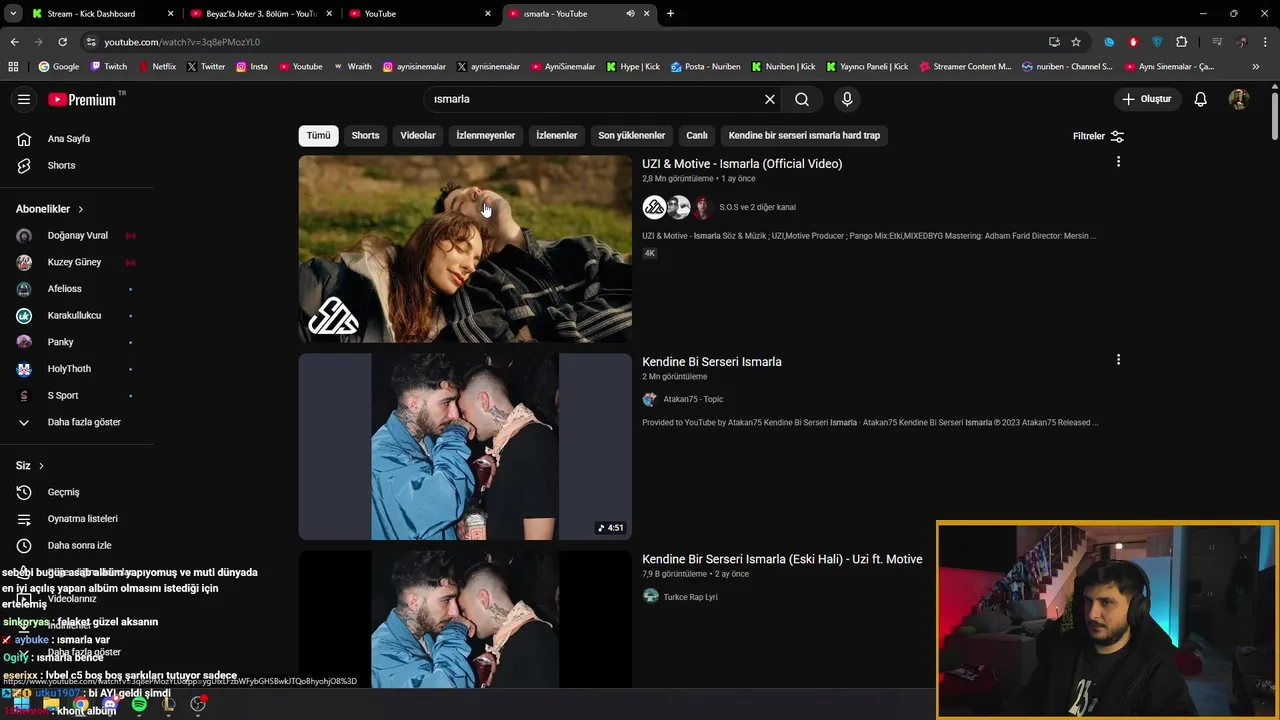Bookmark this page with the star
Viewport: 1280px width, 720px height.
[1076, 42]
